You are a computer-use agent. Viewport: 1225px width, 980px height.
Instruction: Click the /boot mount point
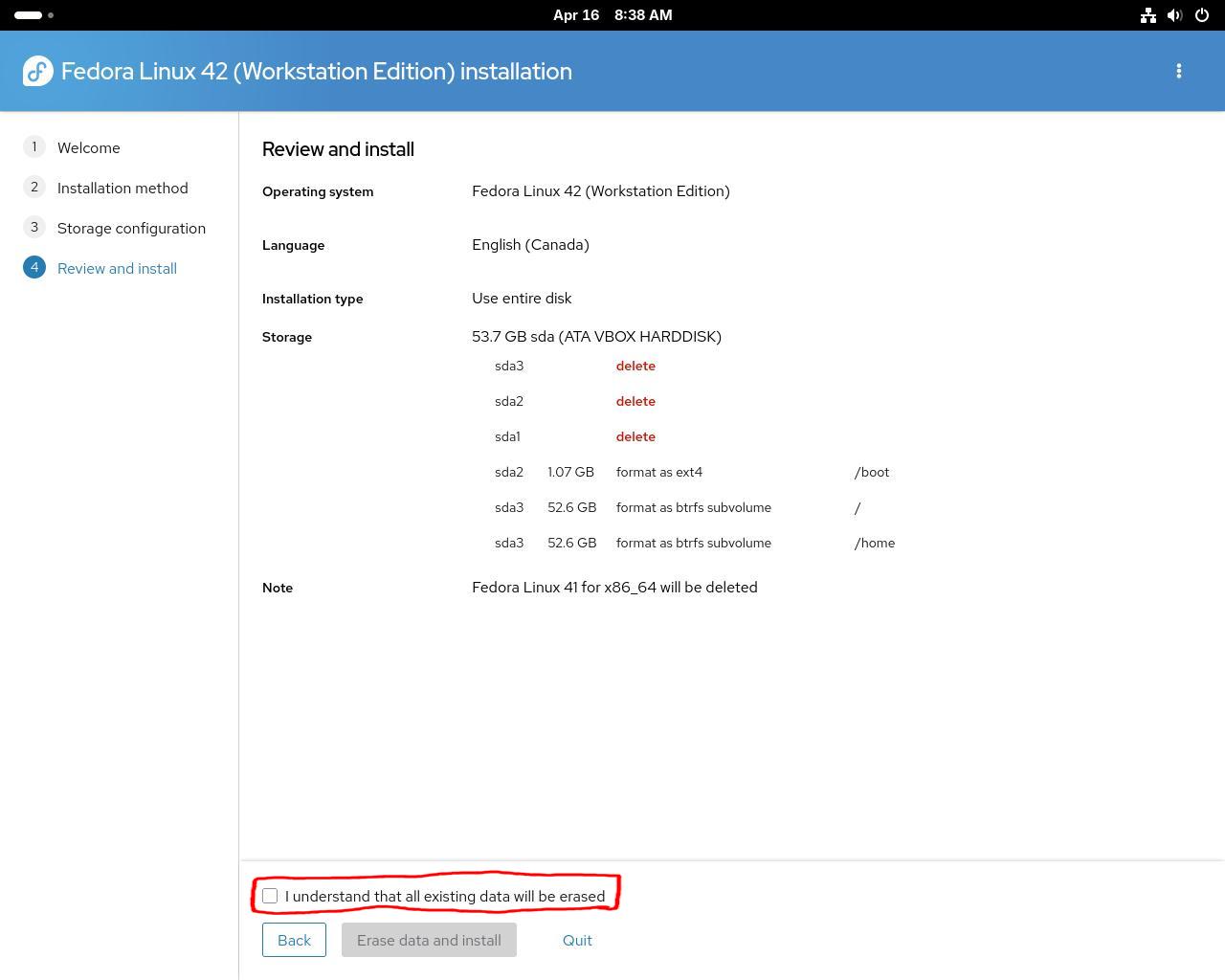pos(872,472)
